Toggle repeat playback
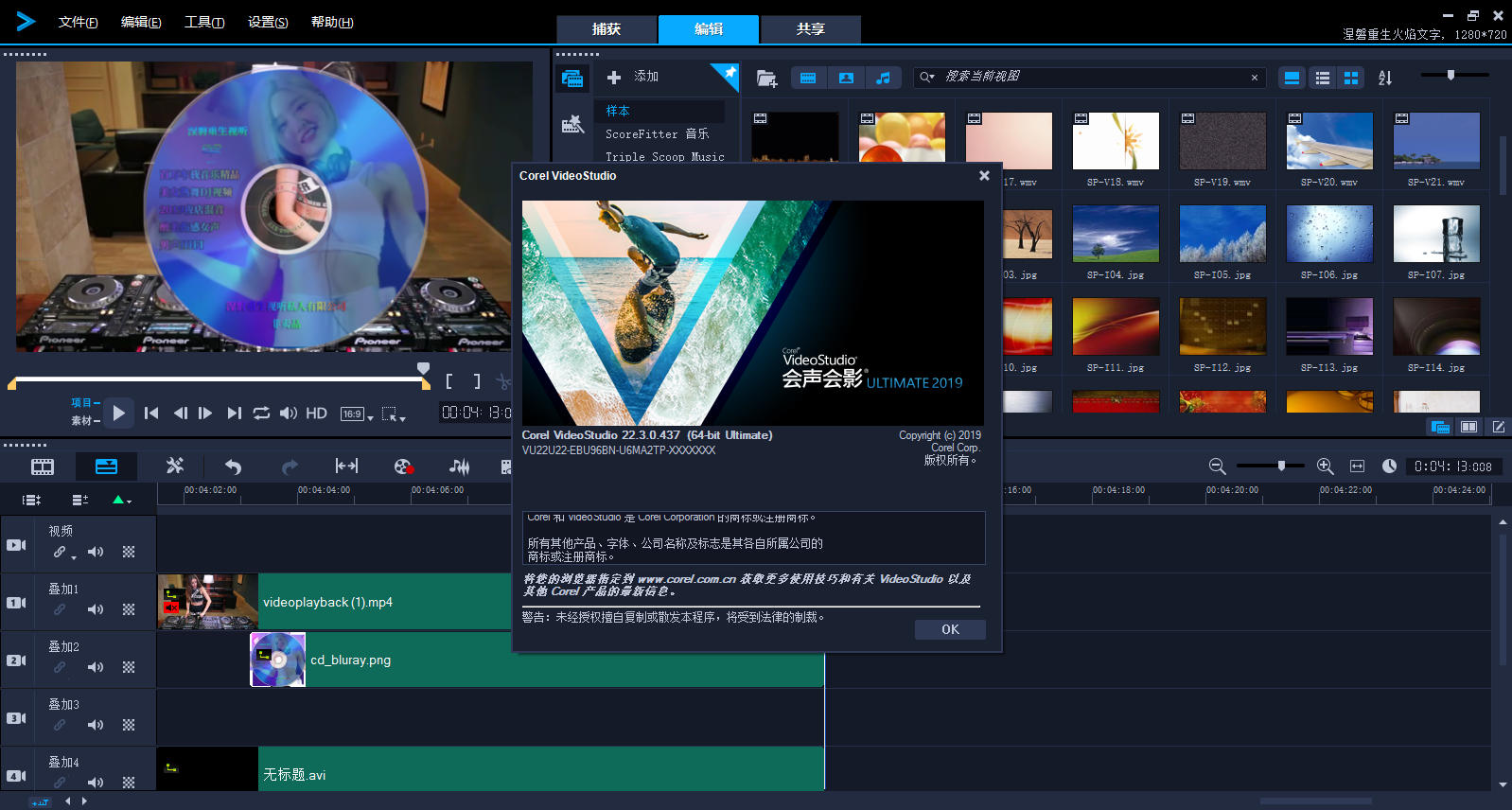This screenshot has width=1512, height=810. point(261,414)
